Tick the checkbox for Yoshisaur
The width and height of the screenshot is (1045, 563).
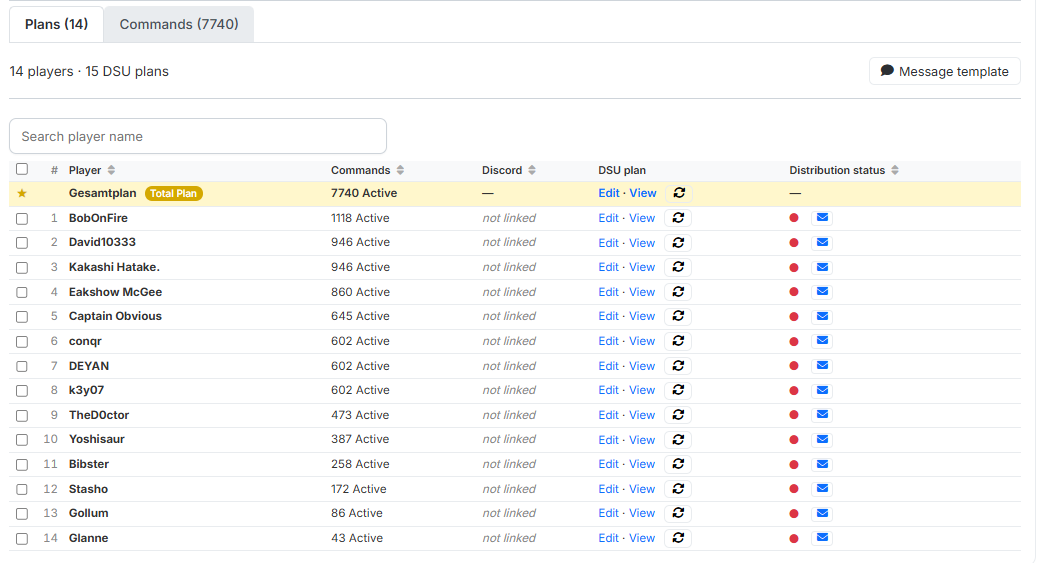pos(22,440)
